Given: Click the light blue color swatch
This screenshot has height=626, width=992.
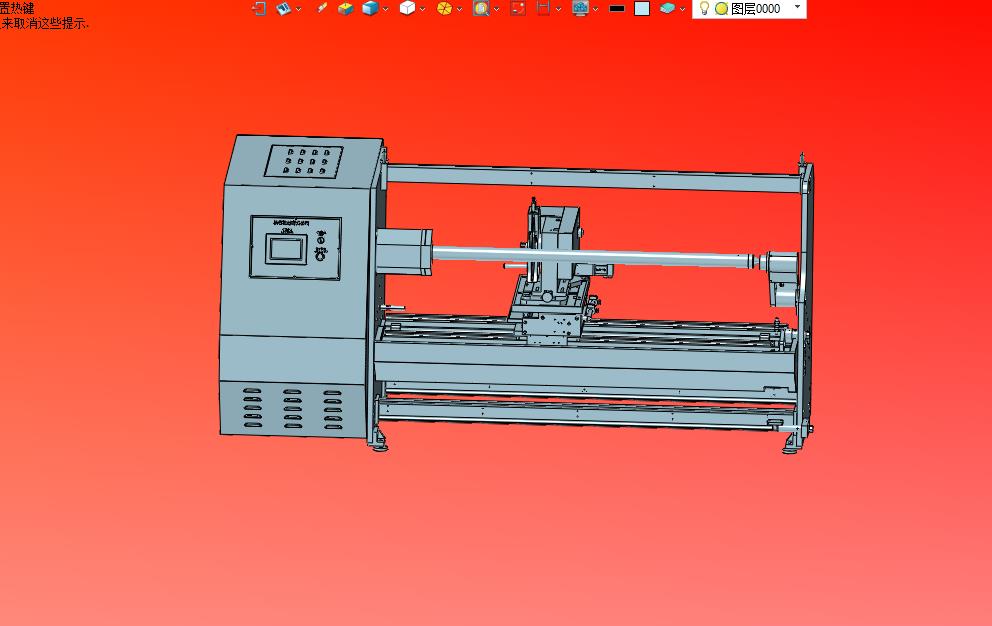Looking at the screenshot, I should pyautogui.click(x=642, y=8).
